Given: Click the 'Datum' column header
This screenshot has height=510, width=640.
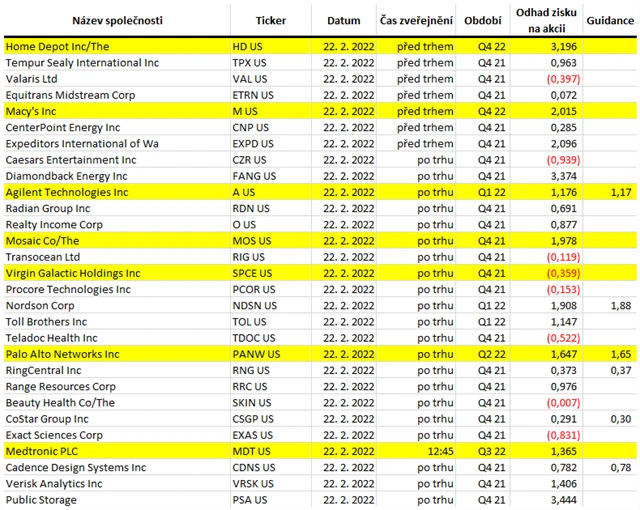Looking at the screenshot, I should click(x=344, y=21).
